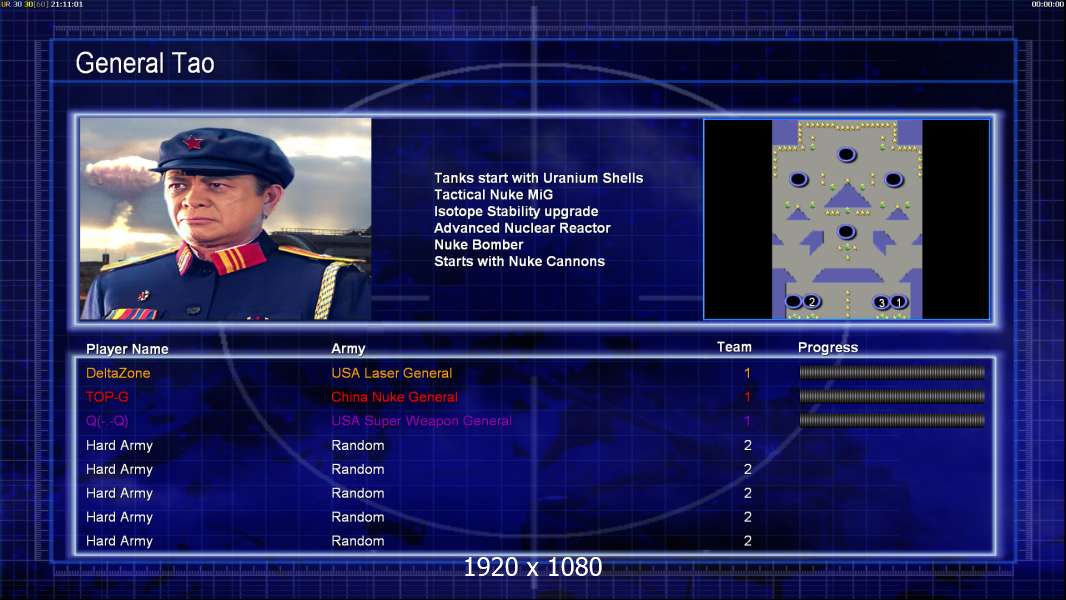The image size is (1066, 600).
Task: Click the map preview thumbnail
Action: pos(846,219)
